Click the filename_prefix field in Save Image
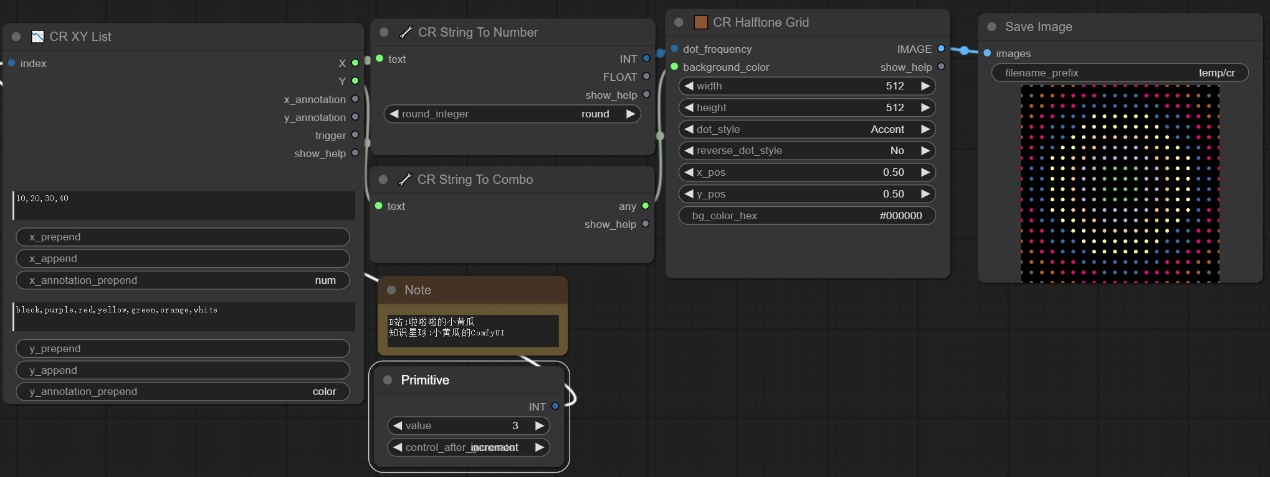Screen dimensions: 1270x477 click(x=1119, y=73)
